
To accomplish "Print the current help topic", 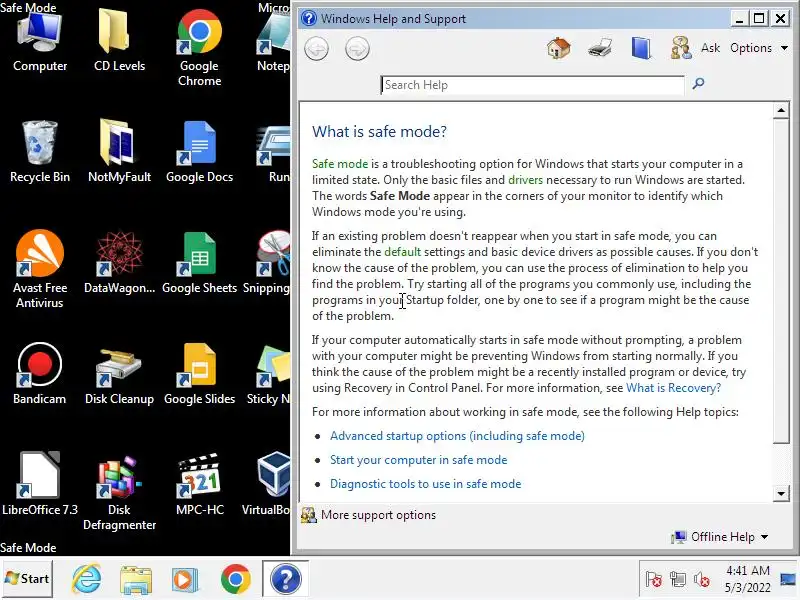I will click(600, 48).
